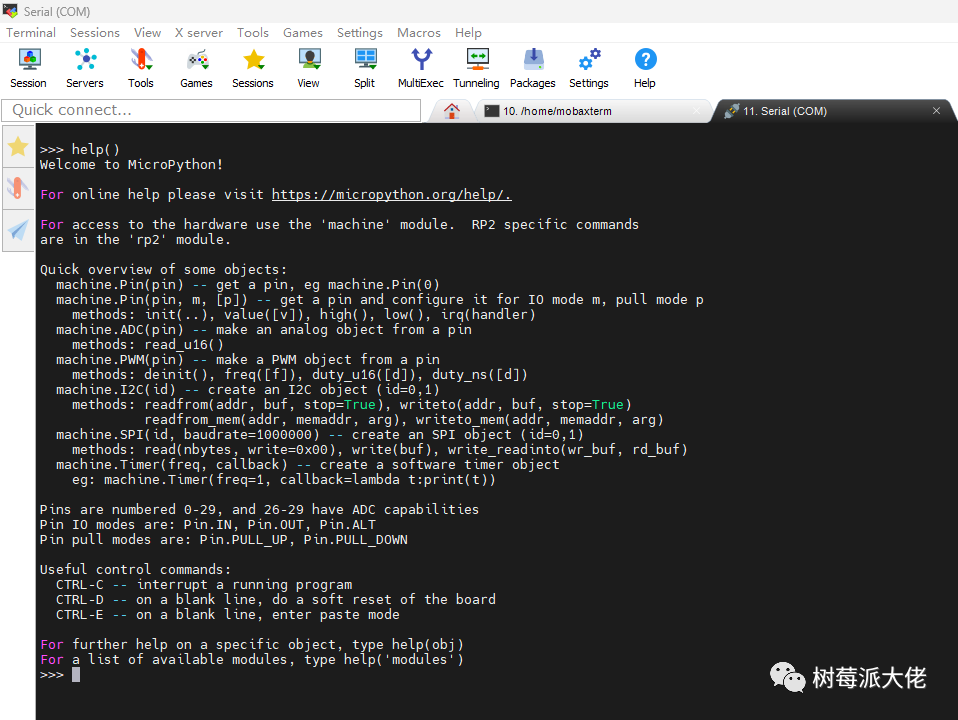The height and width of the screenshot is (720, 958).
Task: Open the tools knife sidebar icon
Action: tap(18, 188)
